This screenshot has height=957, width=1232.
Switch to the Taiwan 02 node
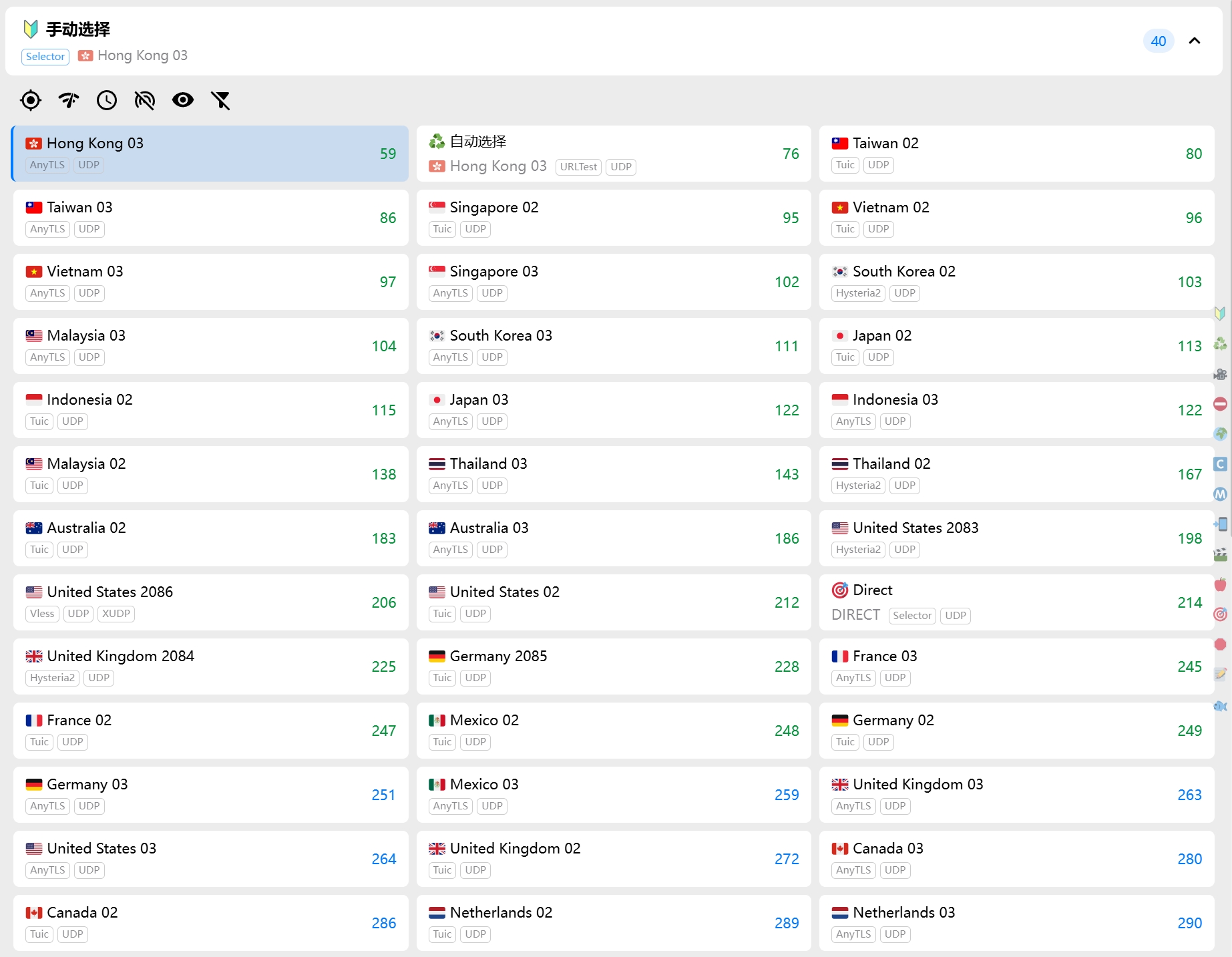tap(1016, 154)
